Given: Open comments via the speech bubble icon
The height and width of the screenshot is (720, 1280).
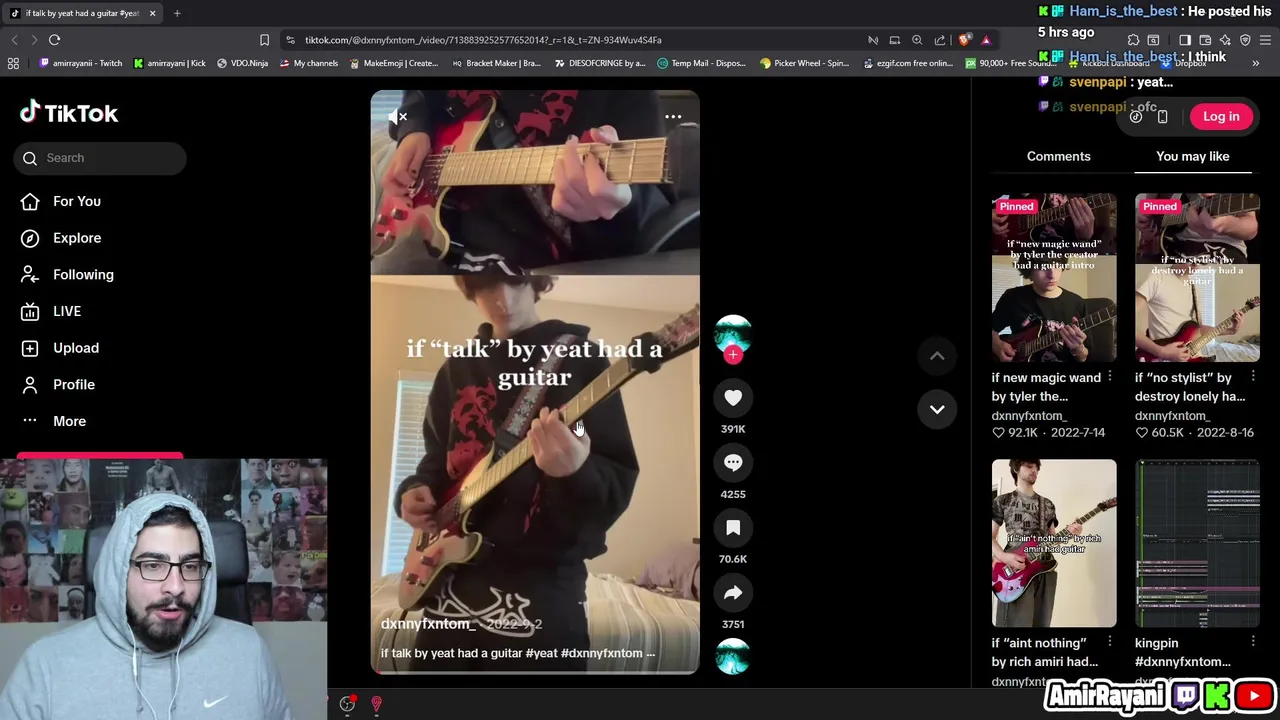Looking at the screenshot, I should pos(733,463).
